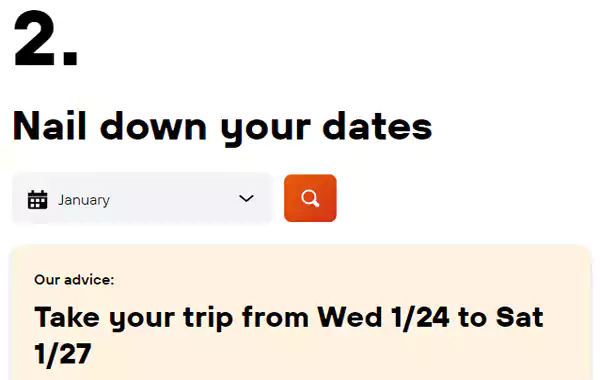Screen dimensions: 600x380
Task: Select the 'Our advice:' label
Action: click(x=74, y=280)
